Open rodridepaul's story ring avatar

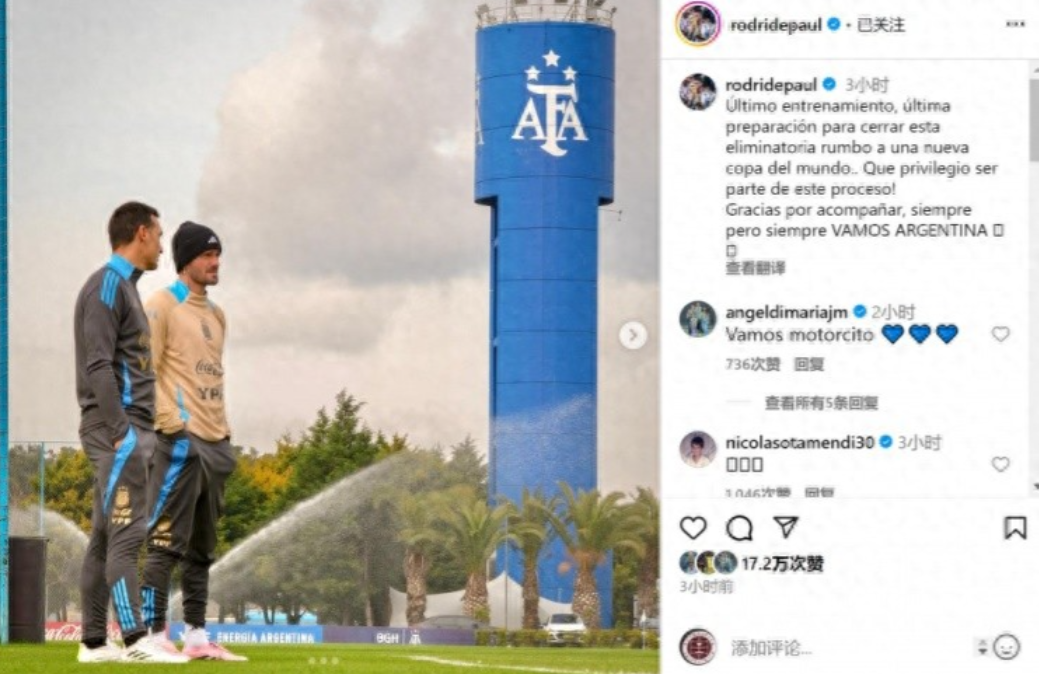click(698, 25)
